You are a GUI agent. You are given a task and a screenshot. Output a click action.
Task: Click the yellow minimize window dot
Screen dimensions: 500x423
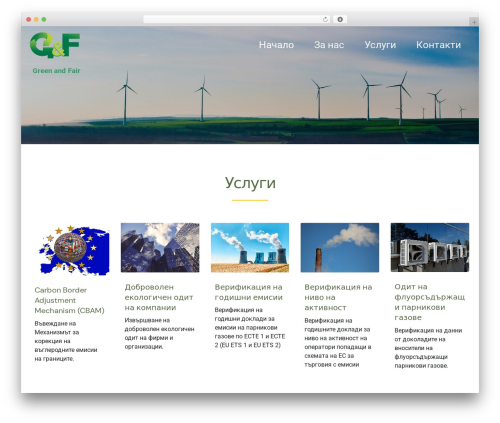point(36,19)
